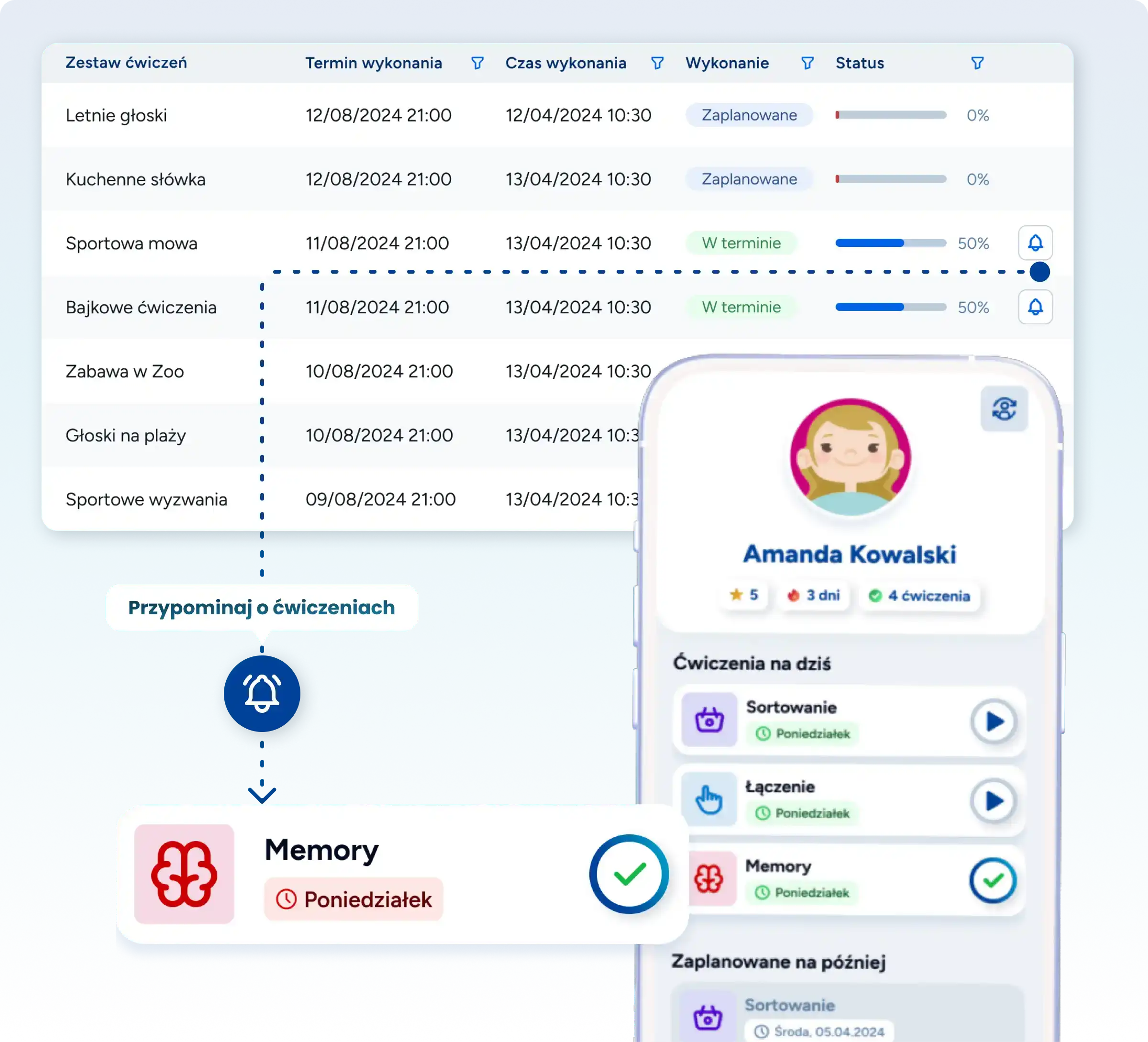Click large checkmark circle on Memory card
This screenshot has height=1042, width=1148.
tap(629, 874)
